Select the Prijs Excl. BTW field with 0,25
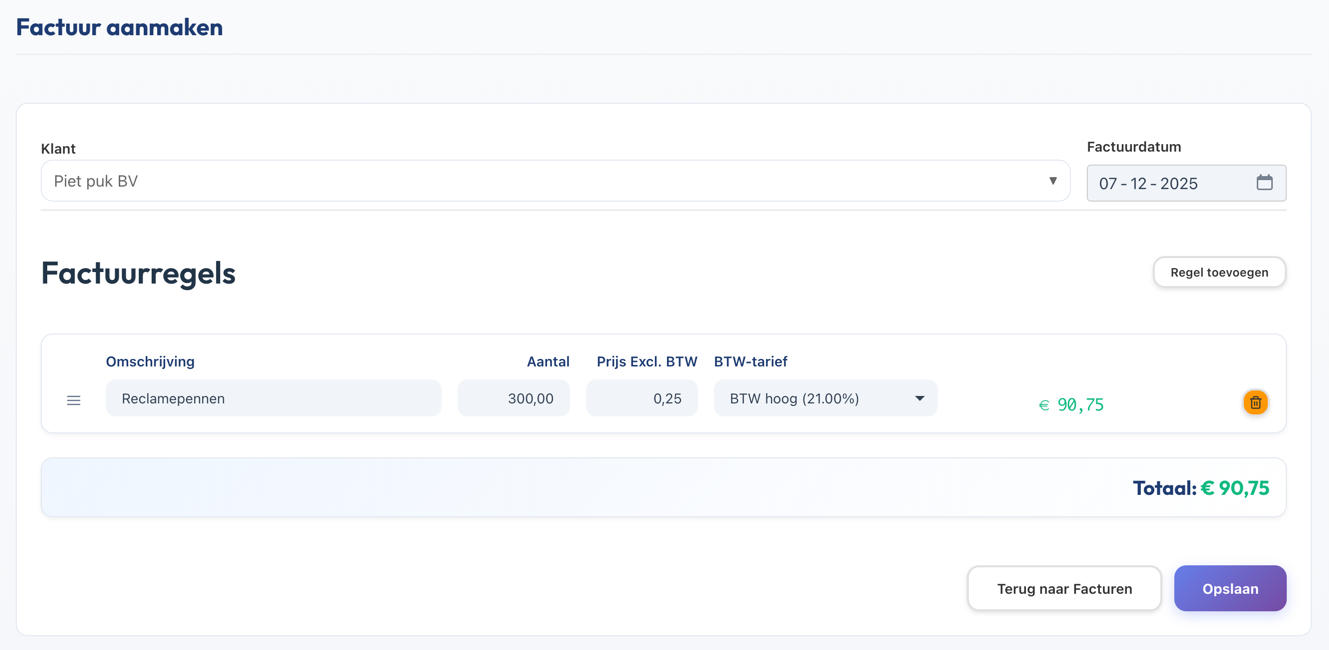Screen dimensions: 1329x650 tap(642, 398)
